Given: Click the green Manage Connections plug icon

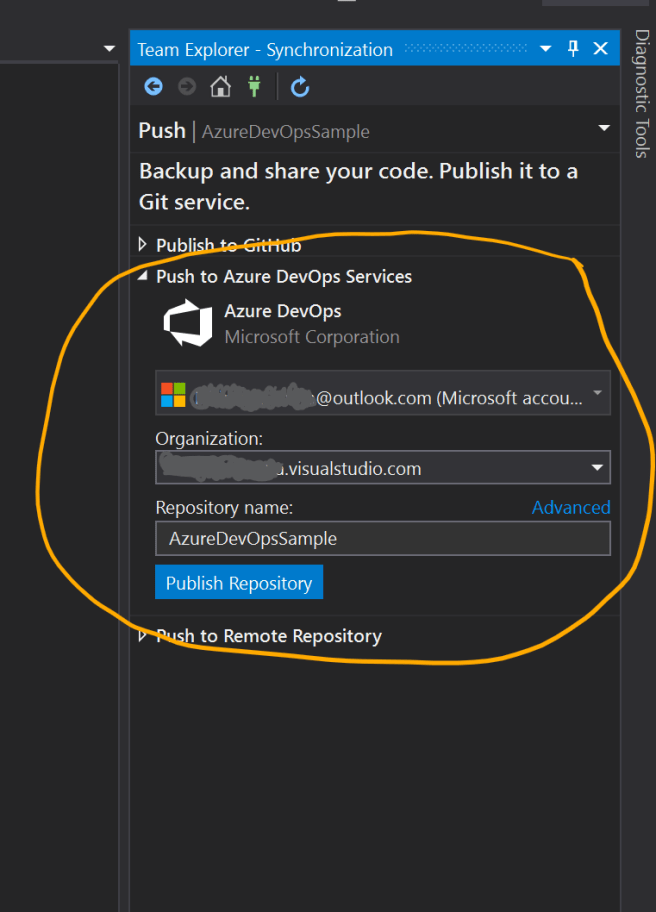Looking at the screenshot, I should click(x=254, y=87).
